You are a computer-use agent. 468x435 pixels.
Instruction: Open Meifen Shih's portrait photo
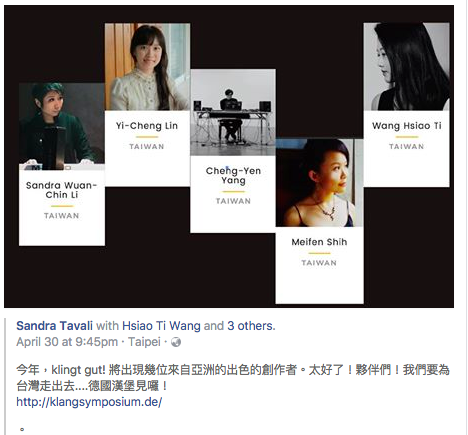[x=319, y=183]
